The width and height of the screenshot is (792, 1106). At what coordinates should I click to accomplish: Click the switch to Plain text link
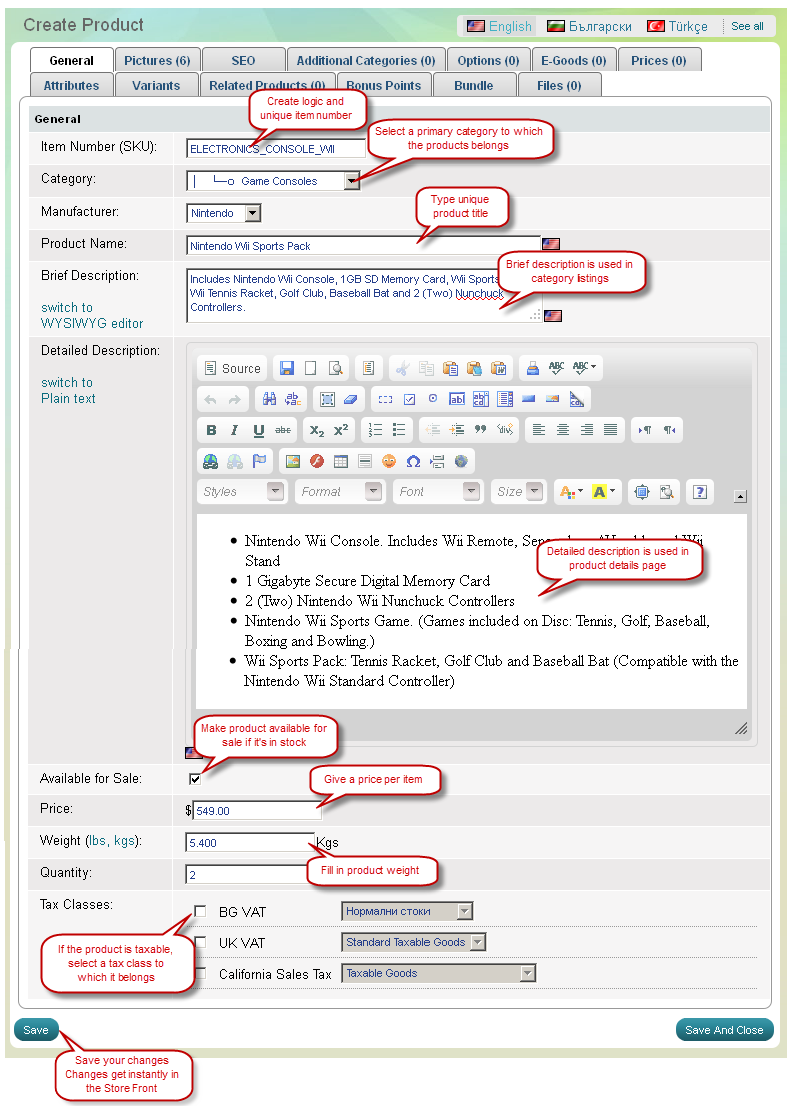click(68, 390)
